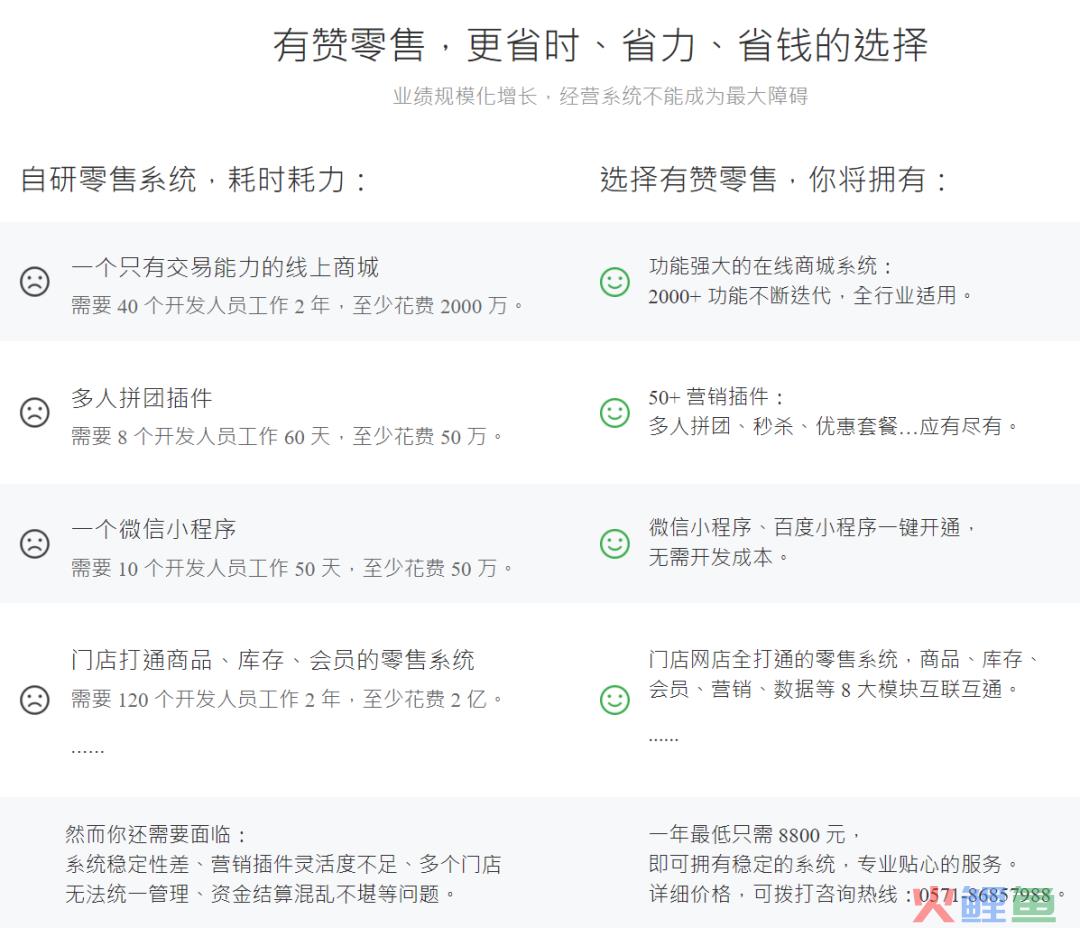Select the row title "一个微信小程序"
The image size is (1080, 928).
[x=154, y=528]
